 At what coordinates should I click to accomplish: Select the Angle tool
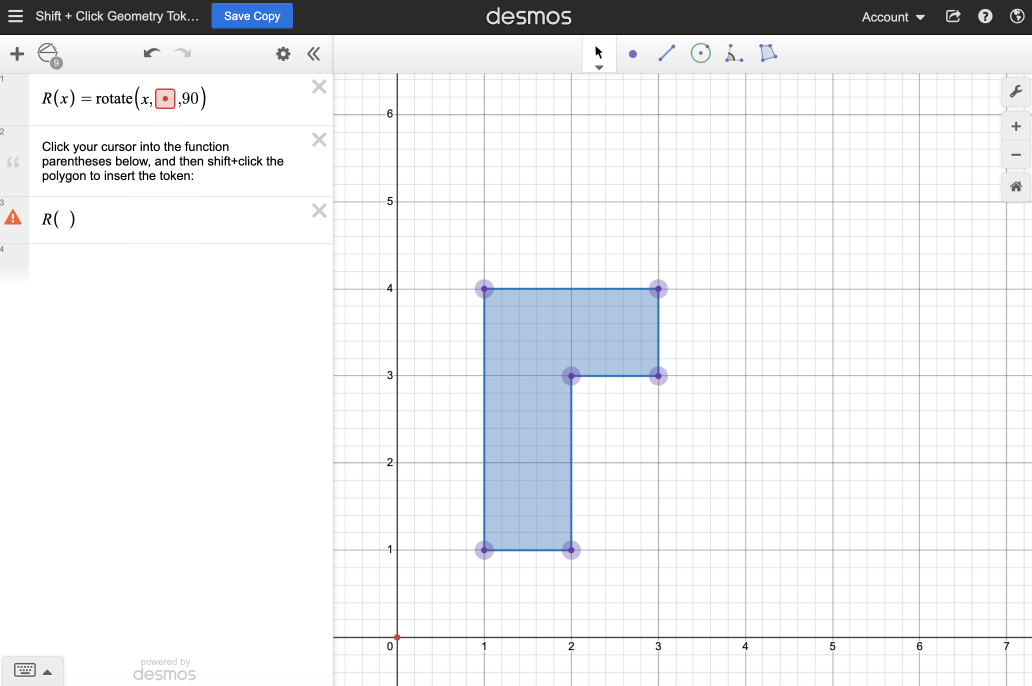point(734,54)
